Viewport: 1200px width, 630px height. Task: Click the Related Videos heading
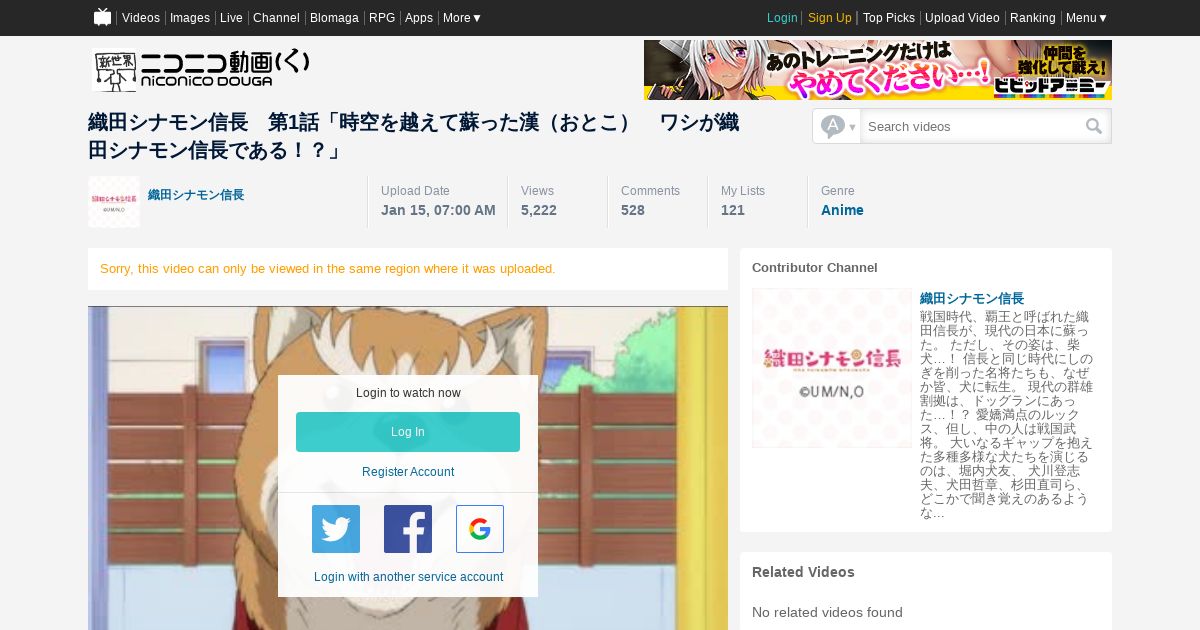(803, 572)
